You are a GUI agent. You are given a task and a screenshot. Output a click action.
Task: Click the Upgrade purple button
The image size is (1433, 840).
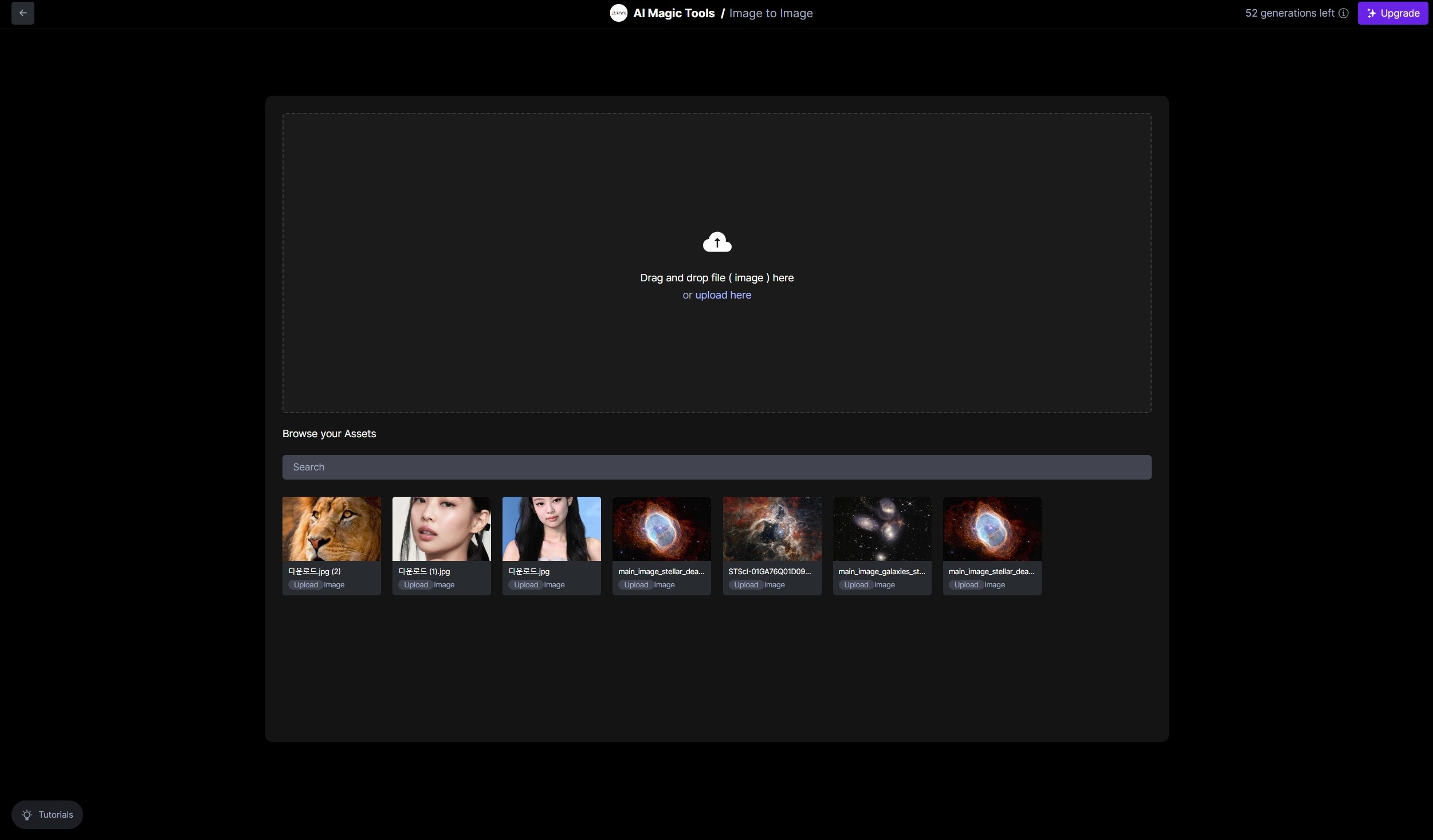[1392, 13]
